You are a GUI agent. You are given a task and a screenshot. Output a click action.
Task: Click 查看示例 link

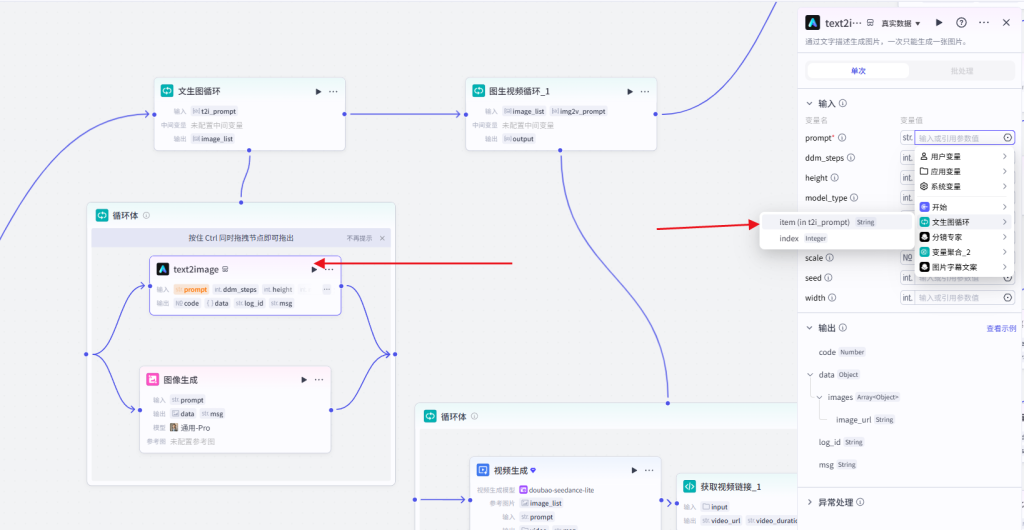click(1000, 328)
